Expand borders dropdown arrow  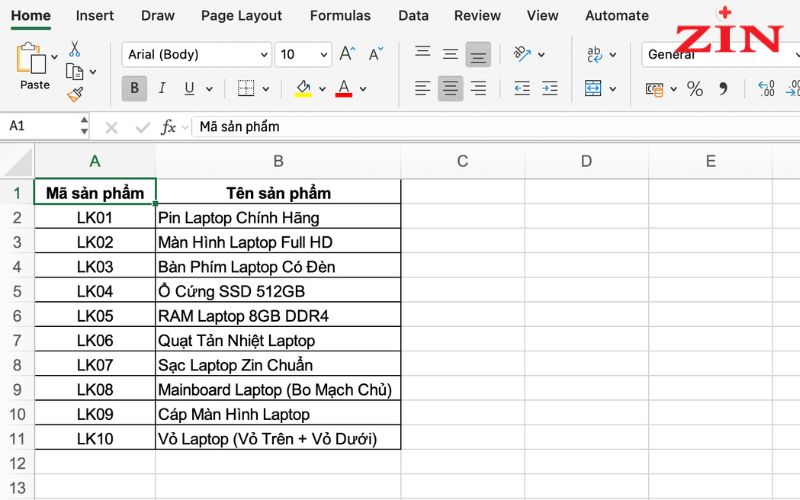(265, 89)
